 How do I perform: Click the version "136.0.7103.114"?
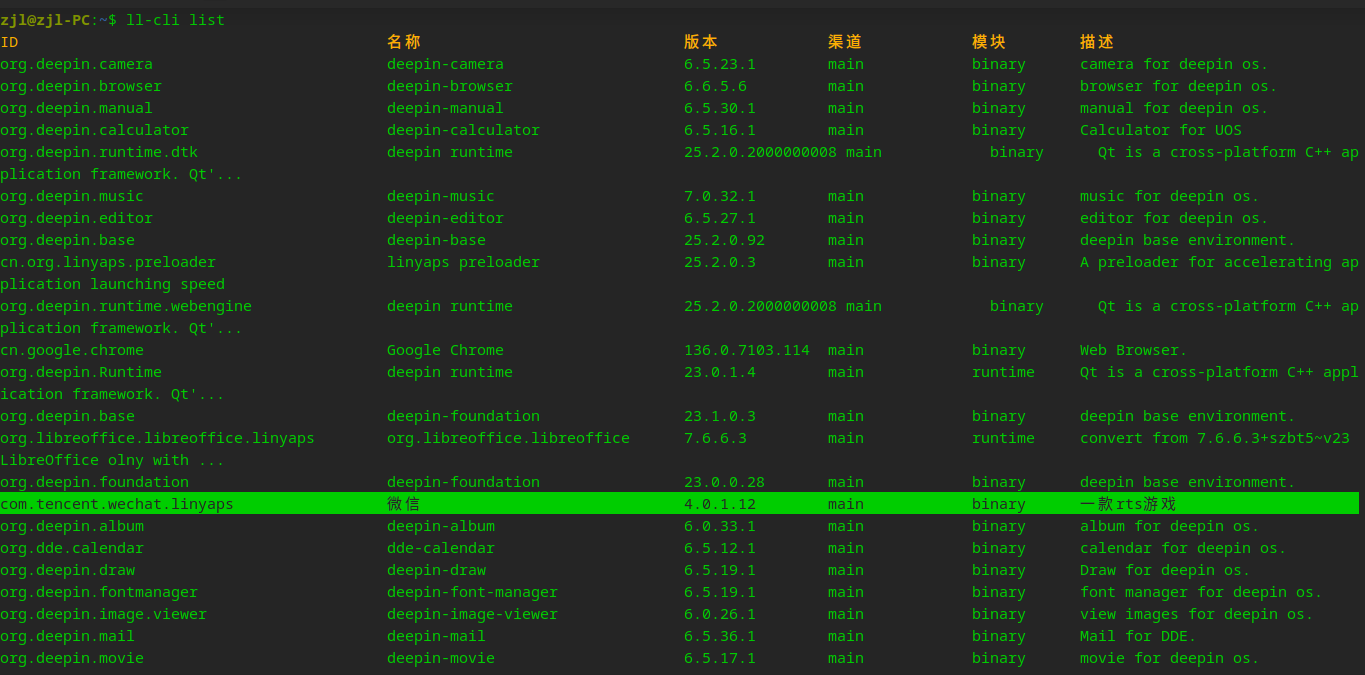pos(747,350)
